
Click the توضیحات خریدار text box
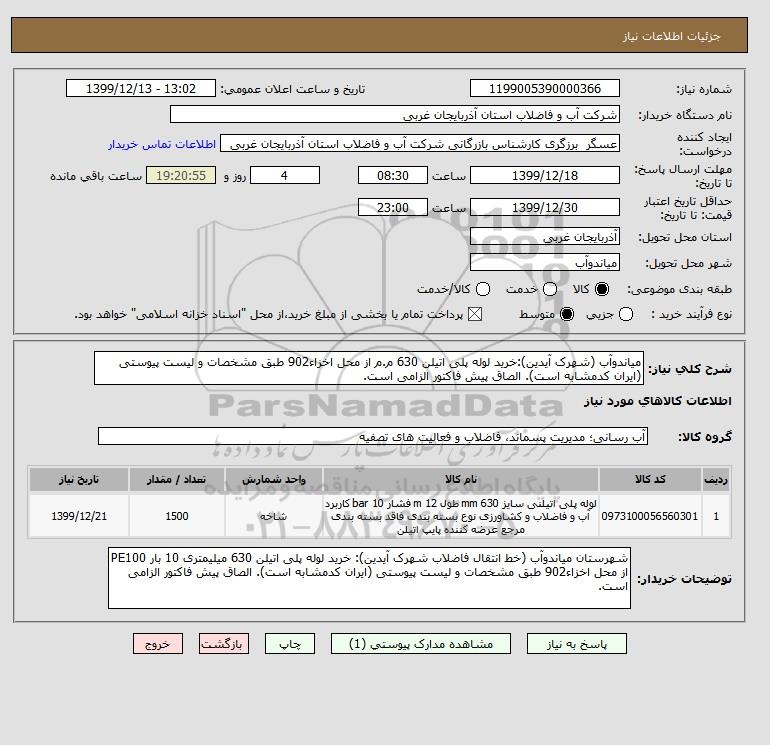pos(369,579)
